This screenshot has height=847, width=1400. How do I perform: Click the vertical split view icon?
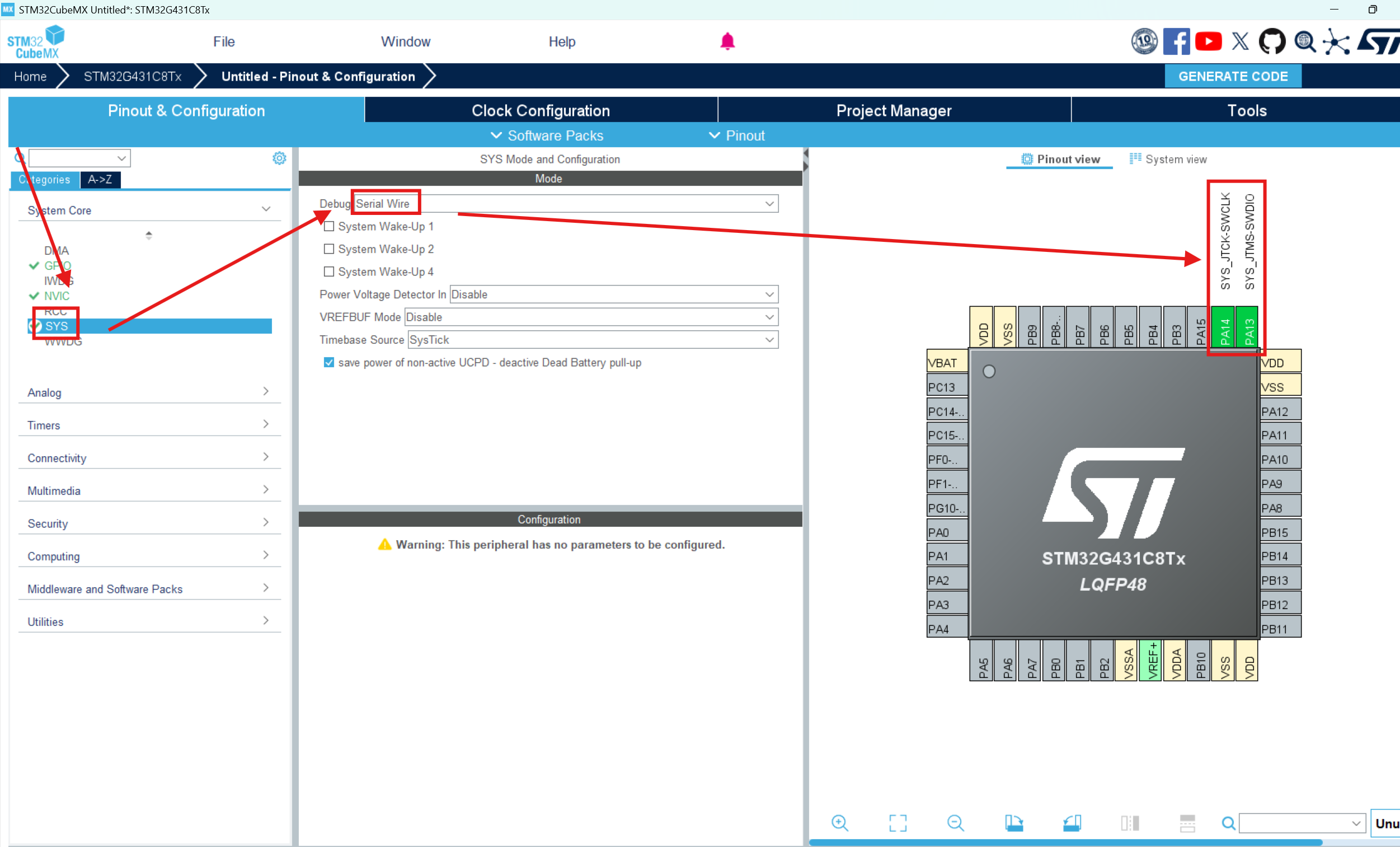(x=1130, y=822)
